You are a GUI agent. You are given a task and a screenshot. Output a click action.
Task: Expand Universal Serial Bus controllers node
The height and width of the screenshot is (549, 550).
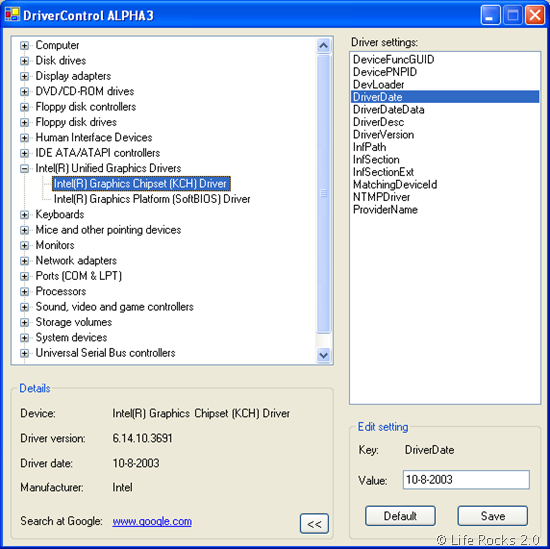(x=24, y=353)
